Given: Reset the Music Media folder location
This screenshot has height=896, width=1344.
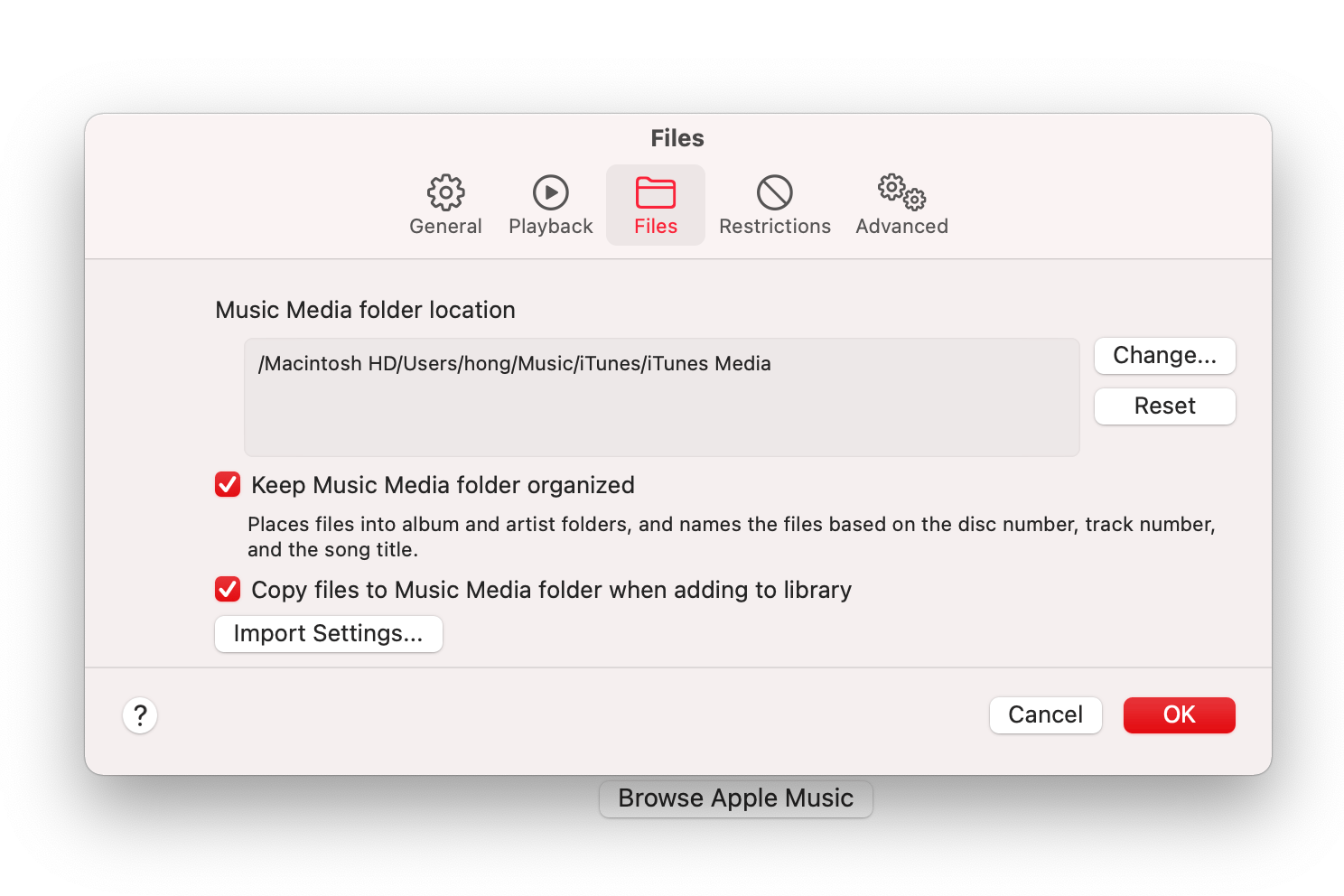Looking at the screenshot, I should (1164, 406).
